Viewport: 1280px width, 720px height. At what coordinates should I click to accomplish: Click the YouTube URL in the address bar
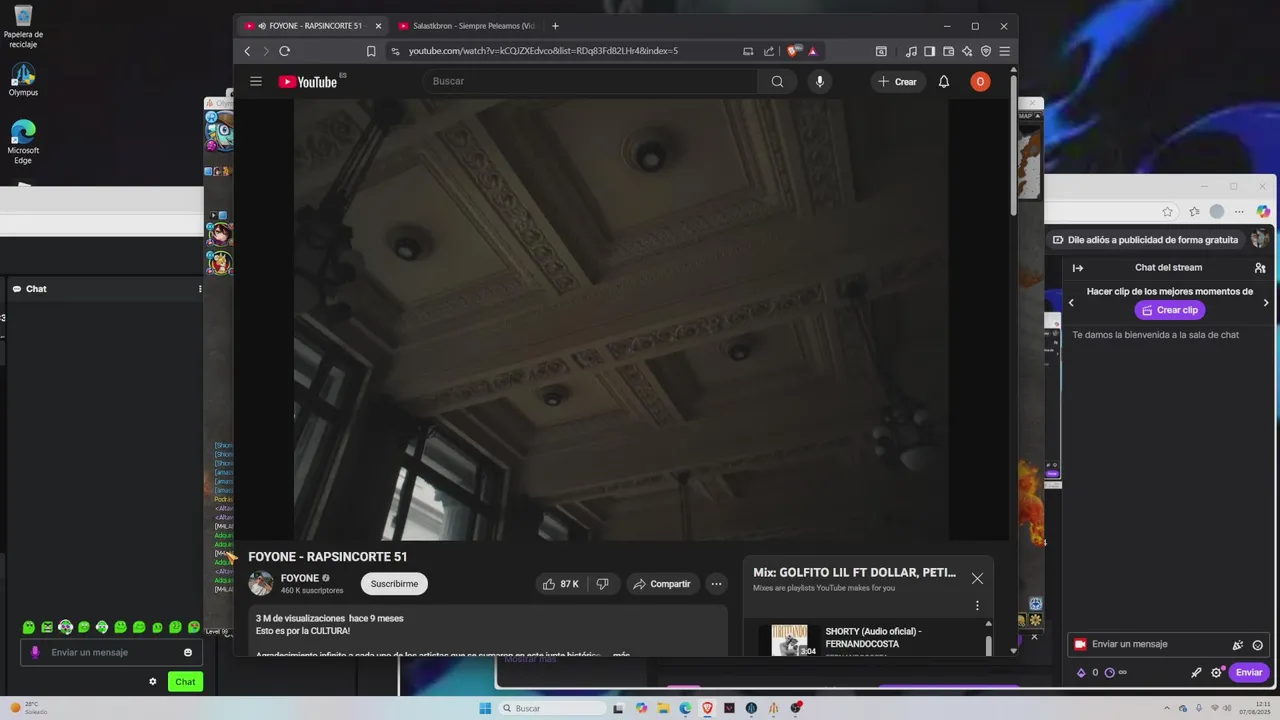coord(543,51)
